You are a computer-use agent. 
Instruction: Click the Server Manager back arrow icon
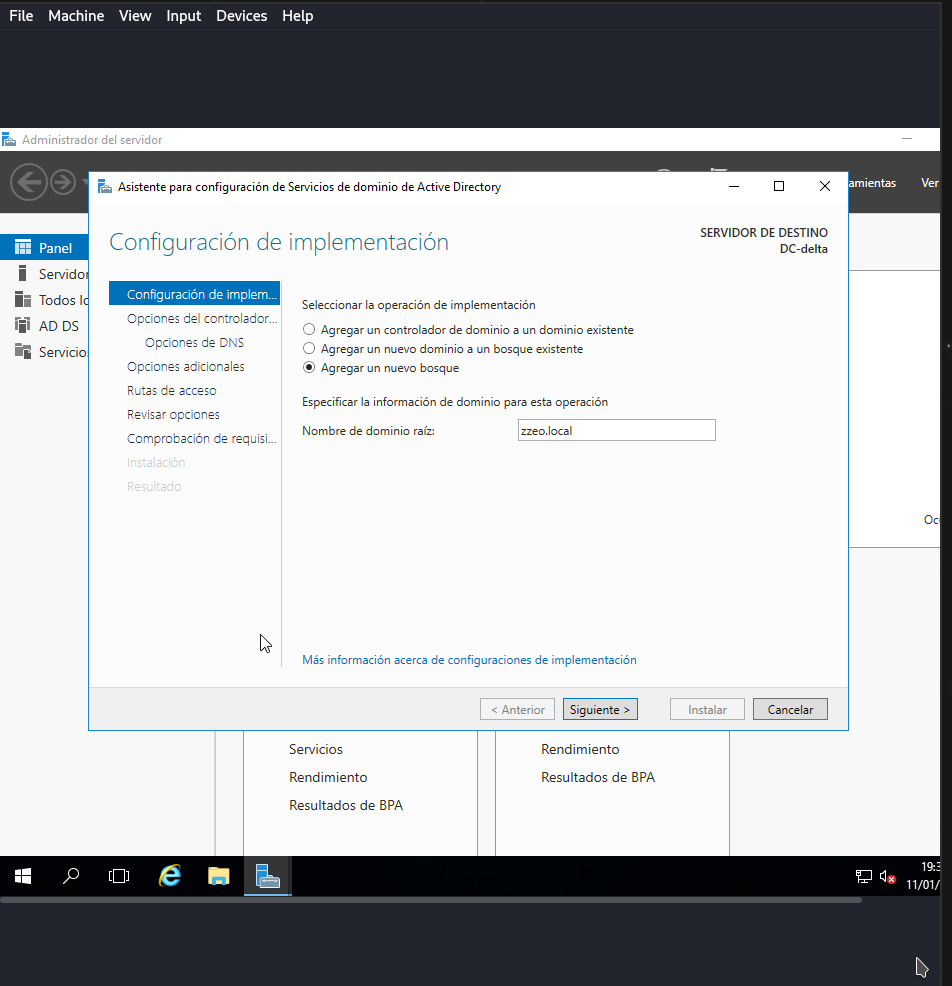coord(29,182)
